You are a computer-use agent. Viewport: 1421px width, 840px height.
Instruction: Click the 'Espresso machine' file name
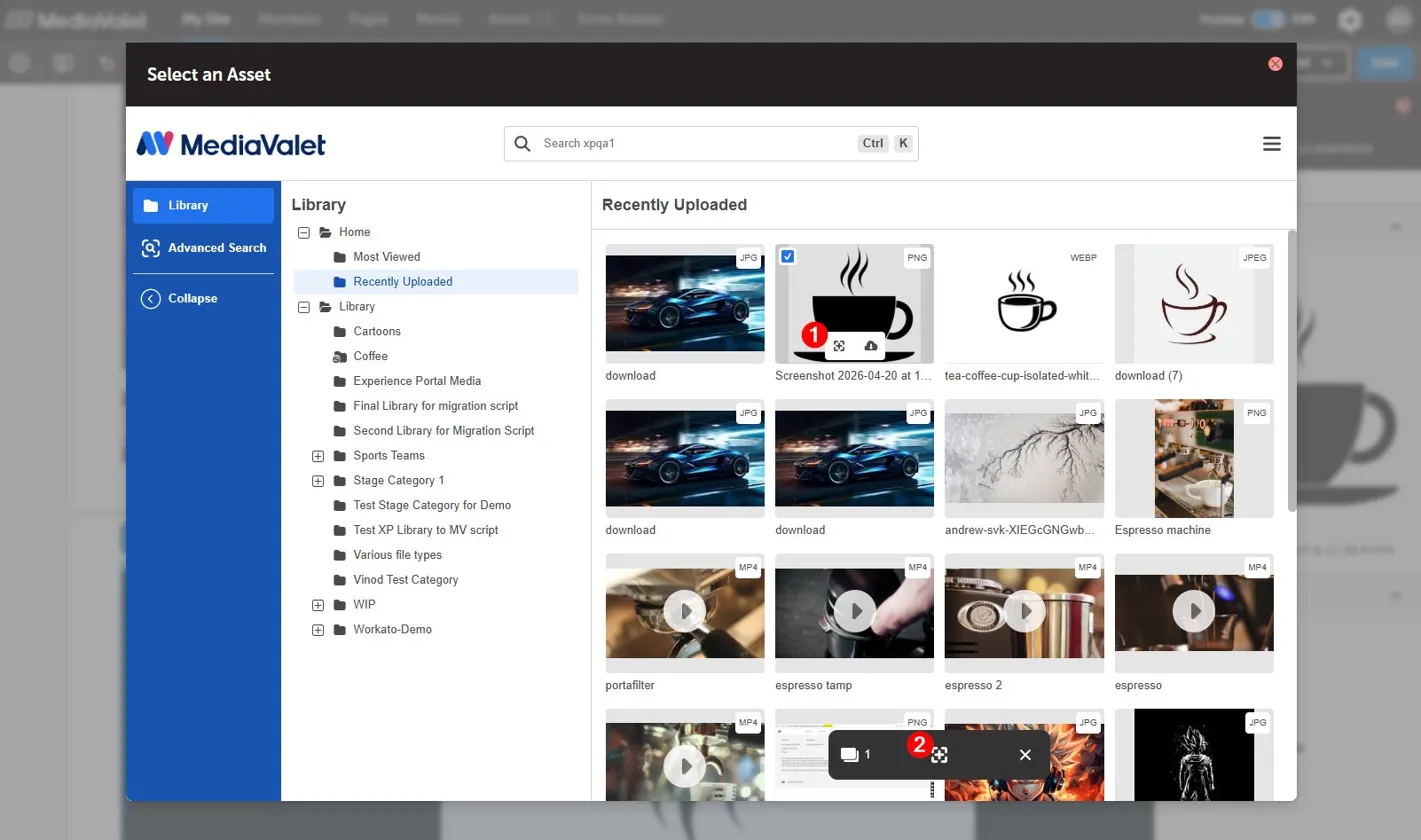click(1163, 530)
